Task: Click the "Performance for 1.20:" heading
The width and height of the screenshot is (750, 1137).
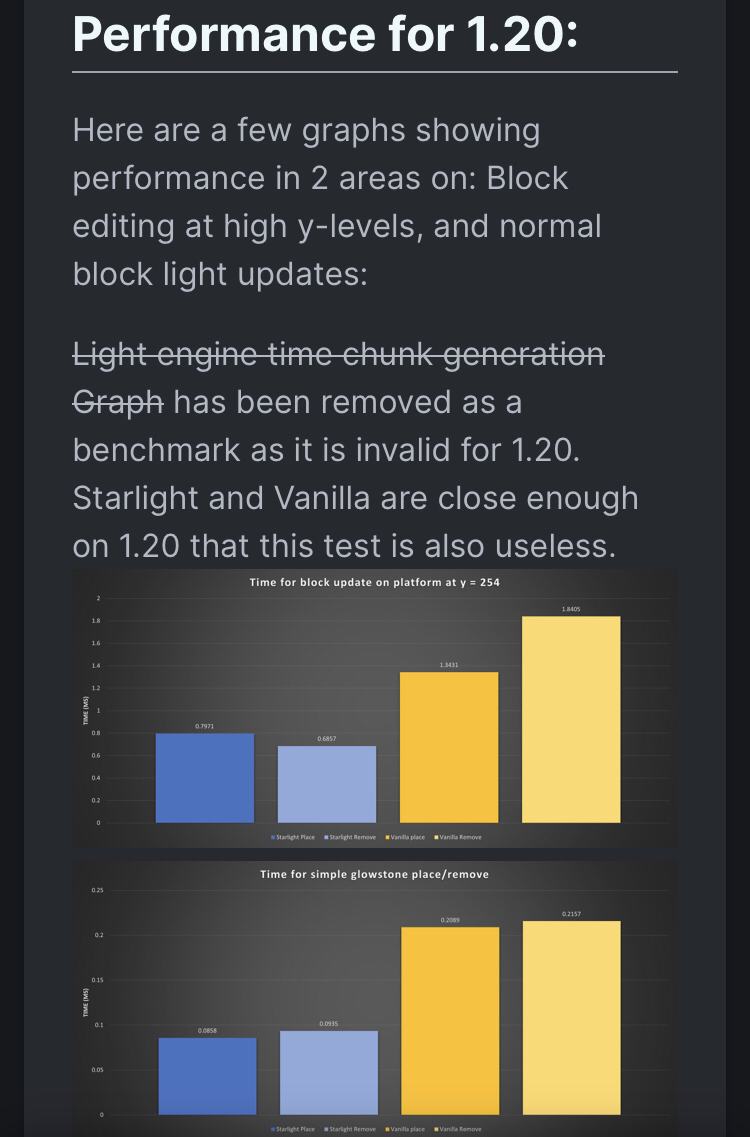Action: pos(325,33)
